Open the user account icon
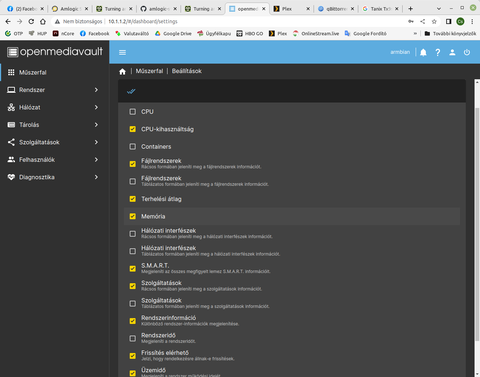Viewport: 480px width, 377px height. pyautogui.click(x=452, y=52)
